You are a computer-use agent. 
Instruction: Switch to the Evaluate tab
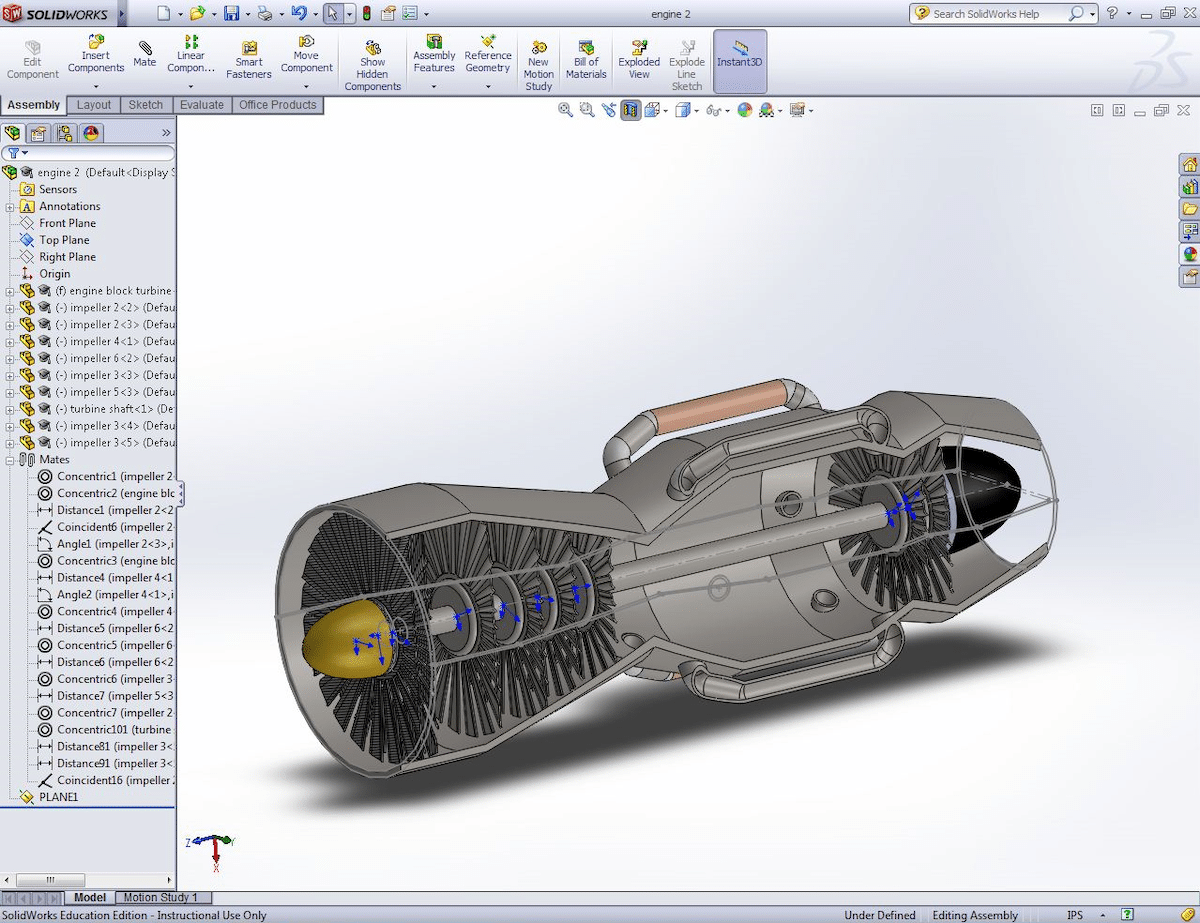tap(202, 104)
